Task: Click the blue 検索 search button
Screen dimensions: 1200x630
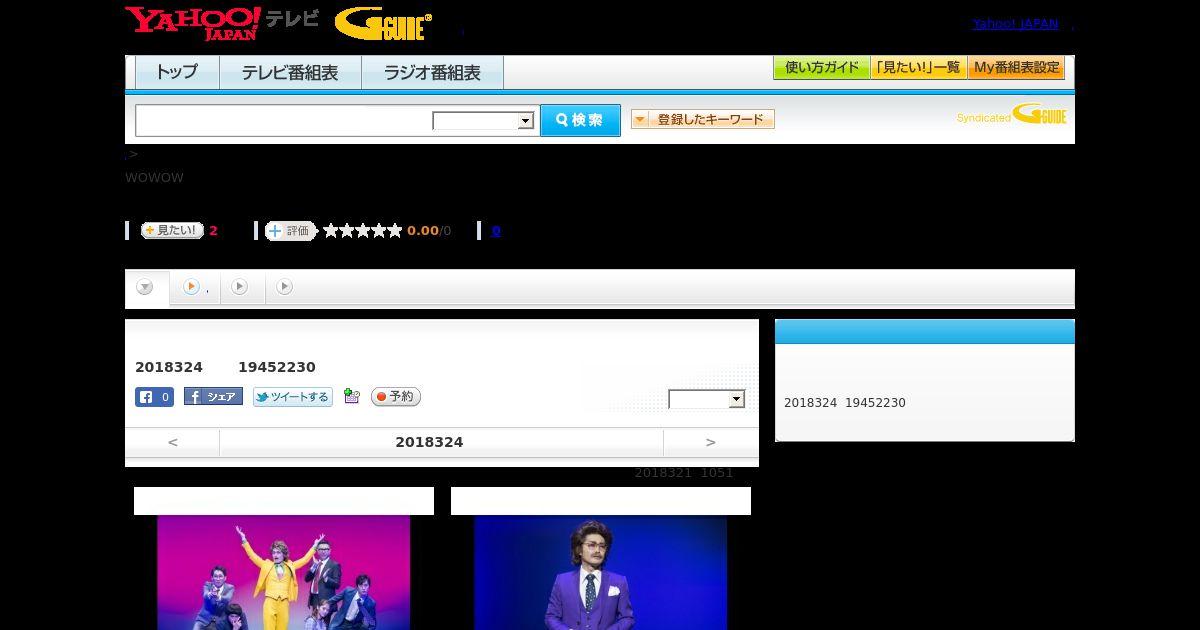Action: (580, 120)
